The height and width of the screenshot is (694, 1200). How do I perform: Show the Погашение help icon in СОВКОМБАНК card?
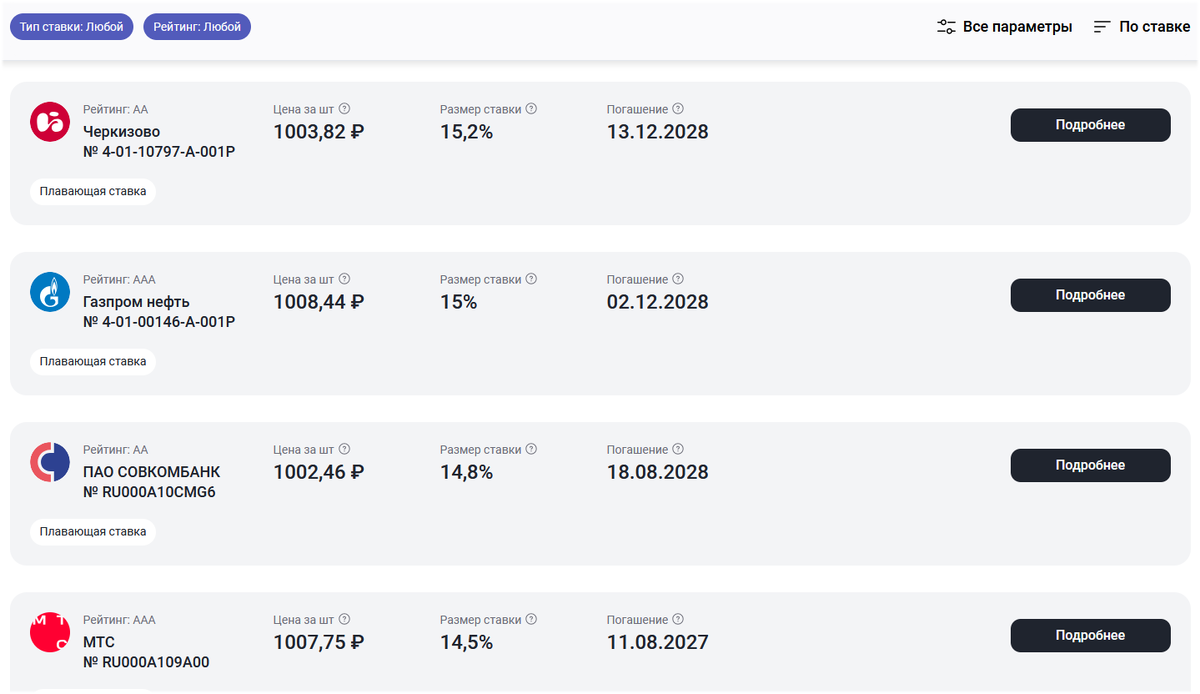(678, 449)
